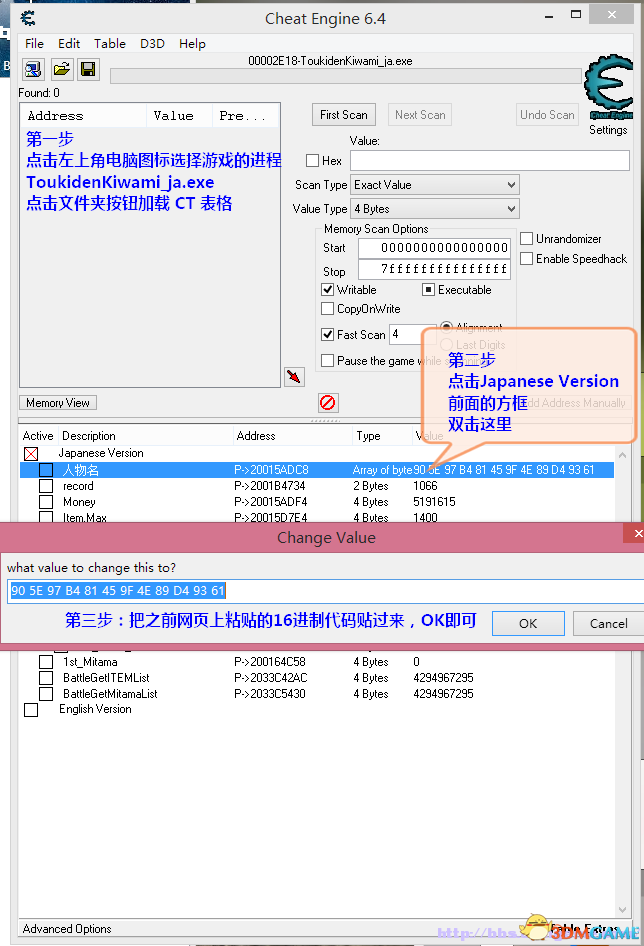
Task: Cancel the Change Value dialog
Action: (608, 623)
